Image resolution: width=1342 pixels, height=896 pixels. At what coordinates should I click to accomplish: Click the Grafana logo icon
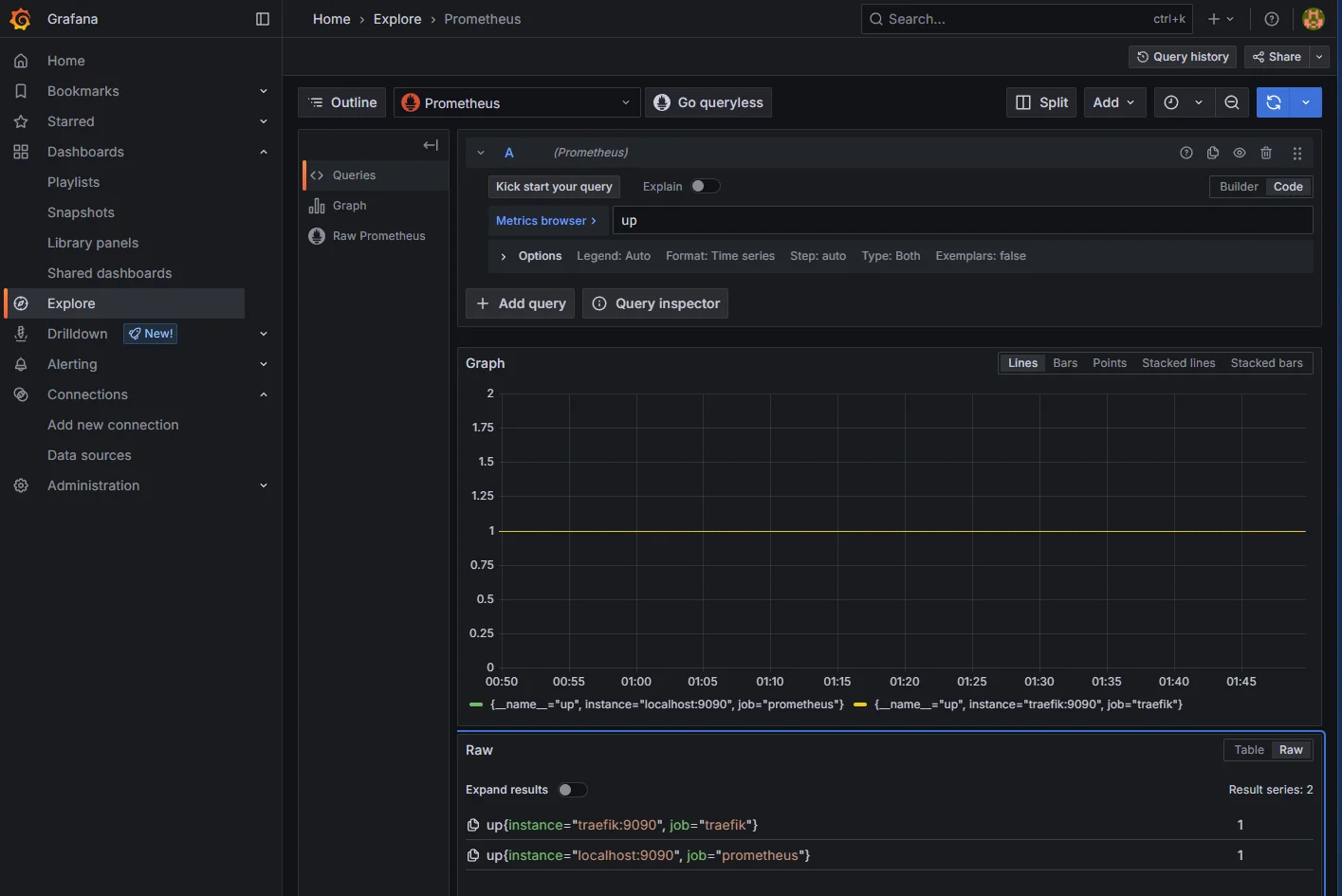tap(20, 19)
